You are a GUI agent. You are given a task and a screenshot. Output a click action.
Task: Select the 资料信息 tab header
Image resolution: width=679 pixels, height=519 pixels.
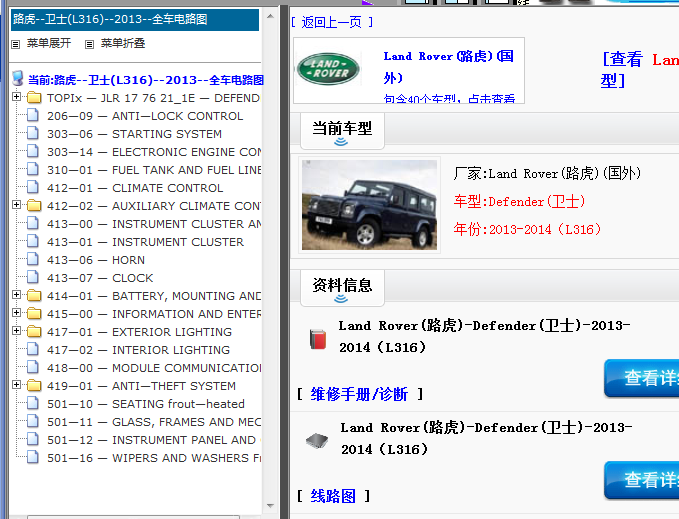point(342,288)
